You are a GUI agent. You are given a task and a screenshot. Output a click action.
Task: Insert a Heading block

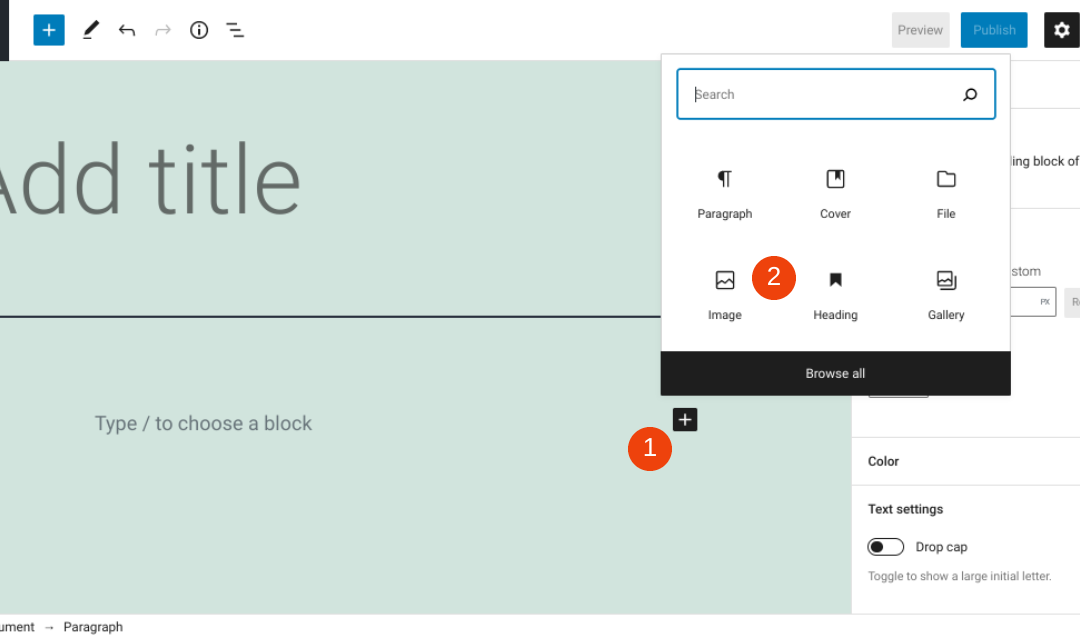[835, 296]
